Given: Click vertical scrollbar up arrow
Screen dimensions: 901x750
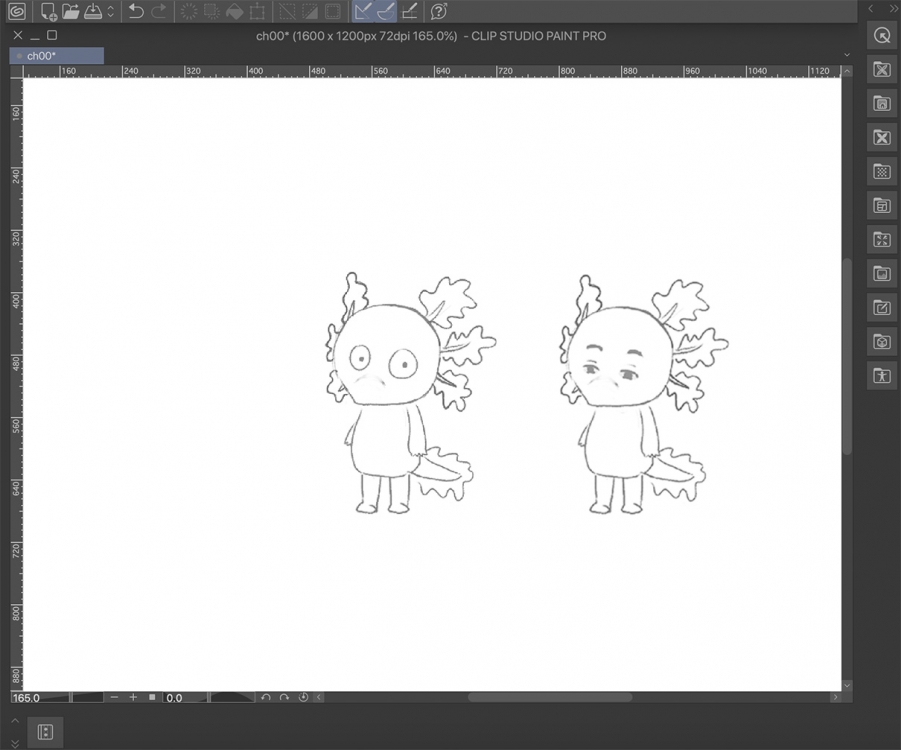Looking at the screenshot, I should [x=846, y=71].
